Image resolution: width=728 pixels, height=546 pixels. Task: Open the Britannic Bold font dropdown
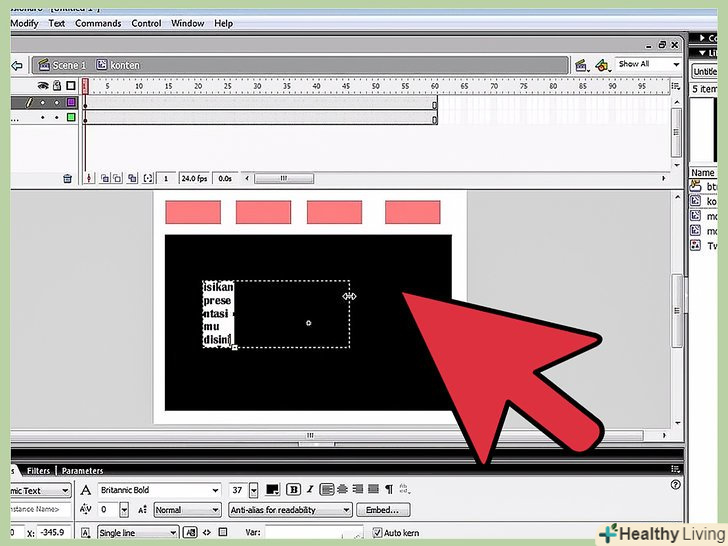159,490
